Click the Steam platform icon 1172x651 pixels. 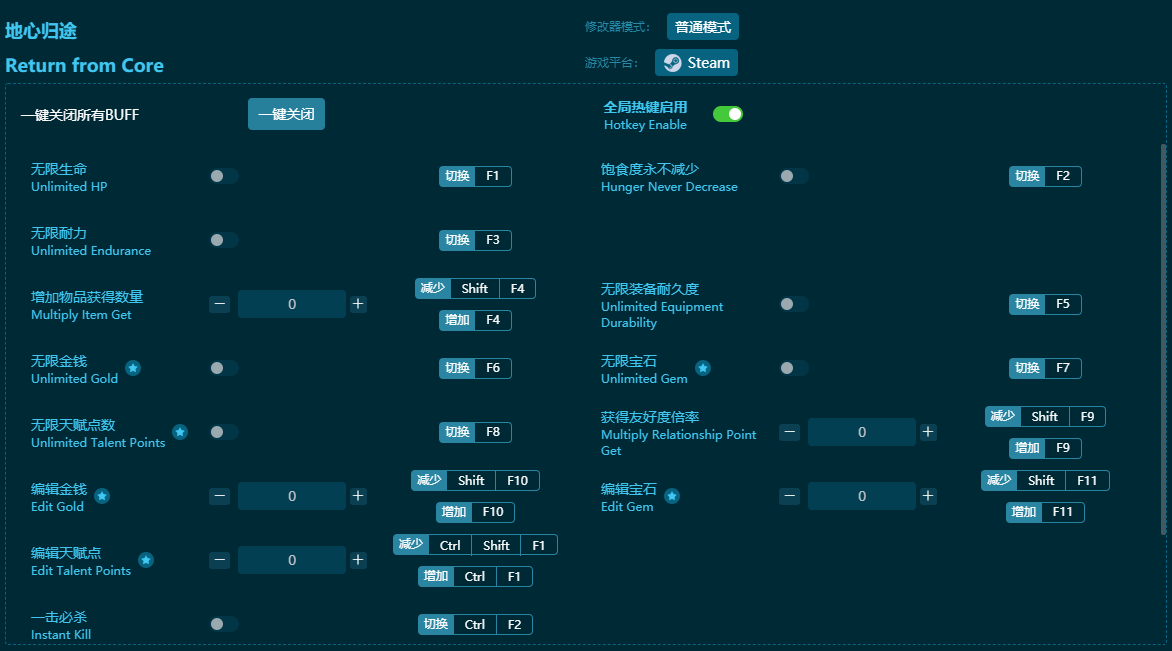(x=670, y=62)
